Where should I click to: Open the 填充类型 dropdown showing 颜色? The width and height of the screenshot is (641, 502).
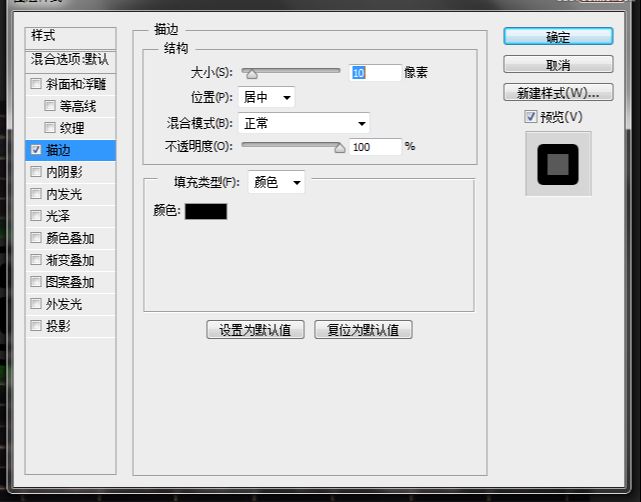click(276, 182)
